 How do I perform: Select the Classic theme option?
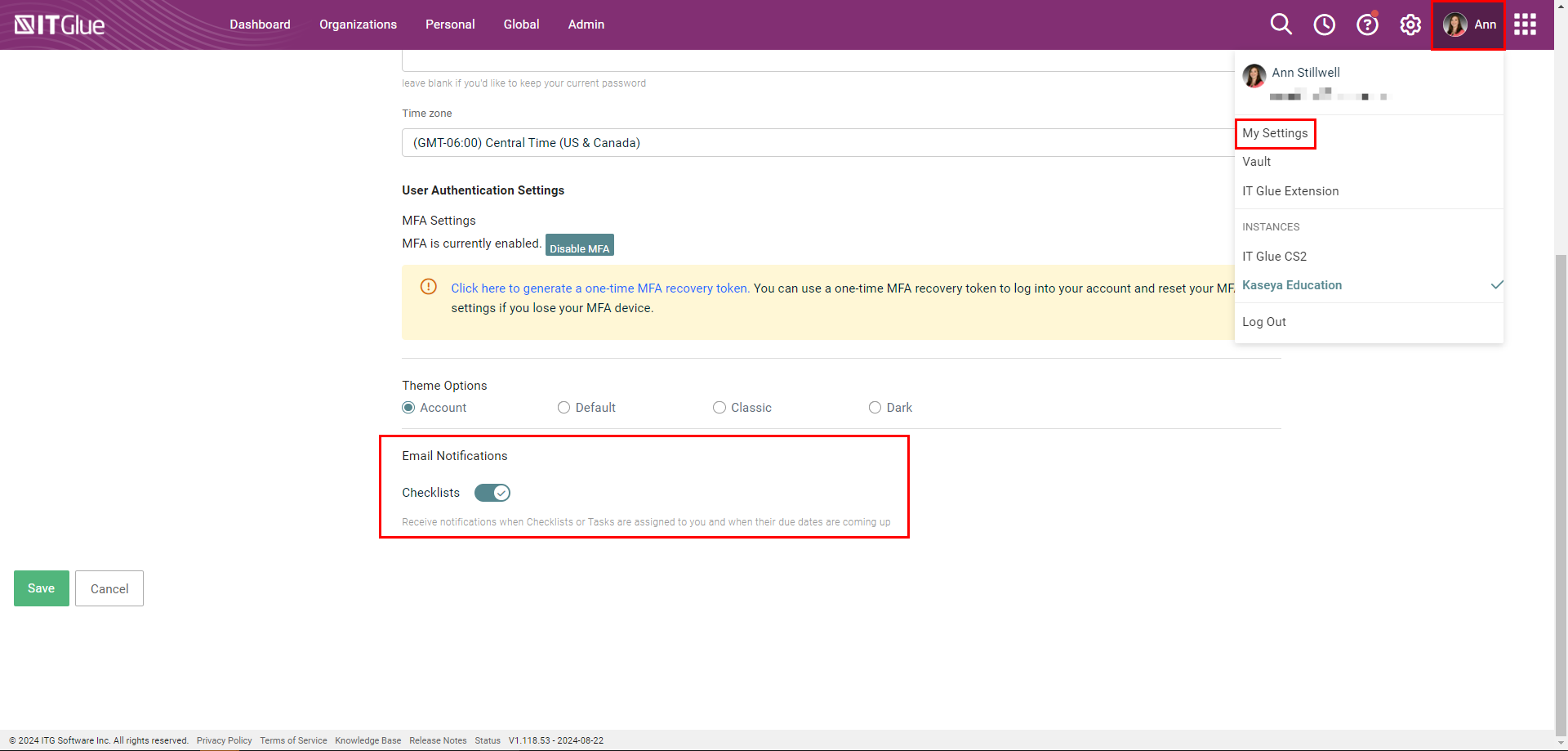[x=719, y=408]
